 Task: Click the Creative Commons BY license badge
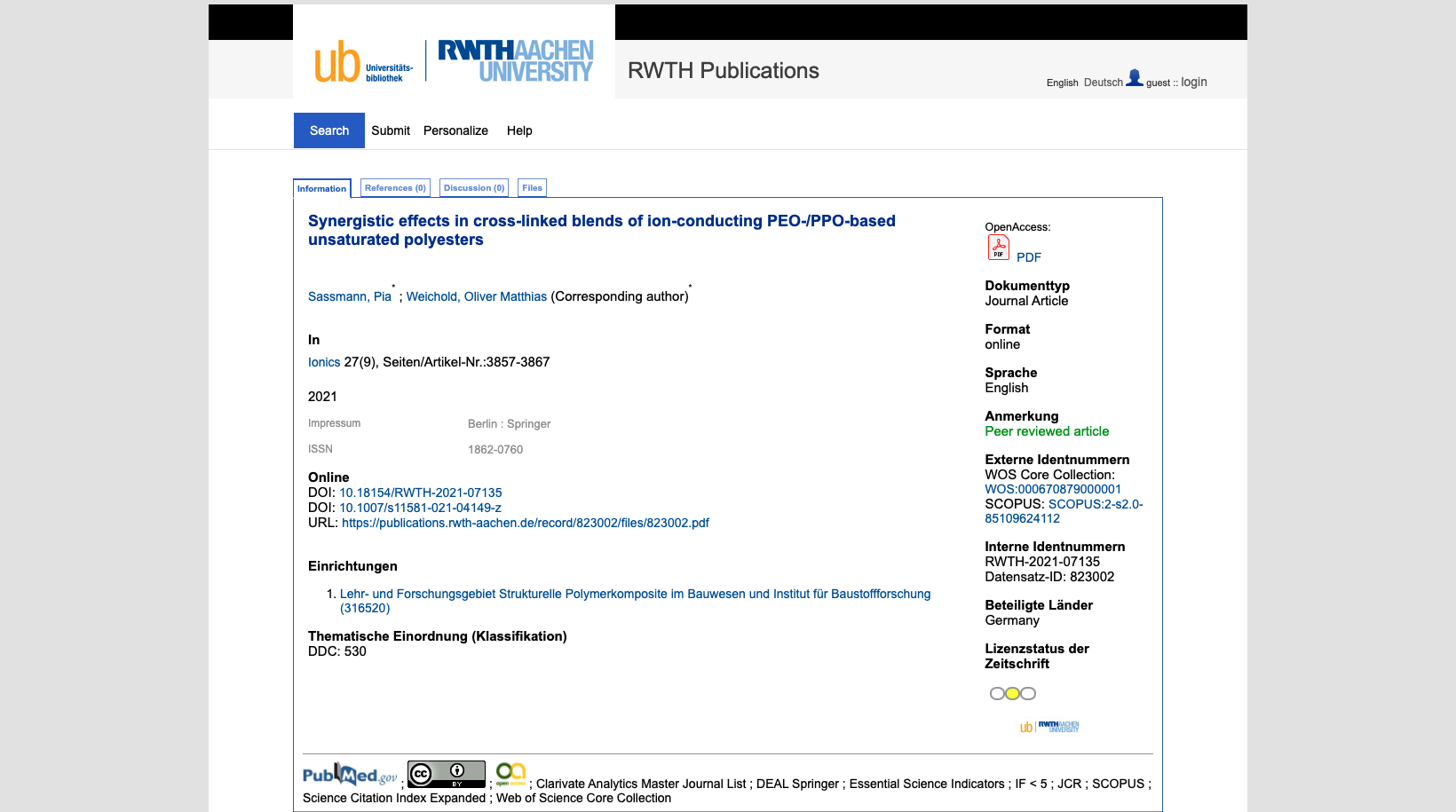446,774
